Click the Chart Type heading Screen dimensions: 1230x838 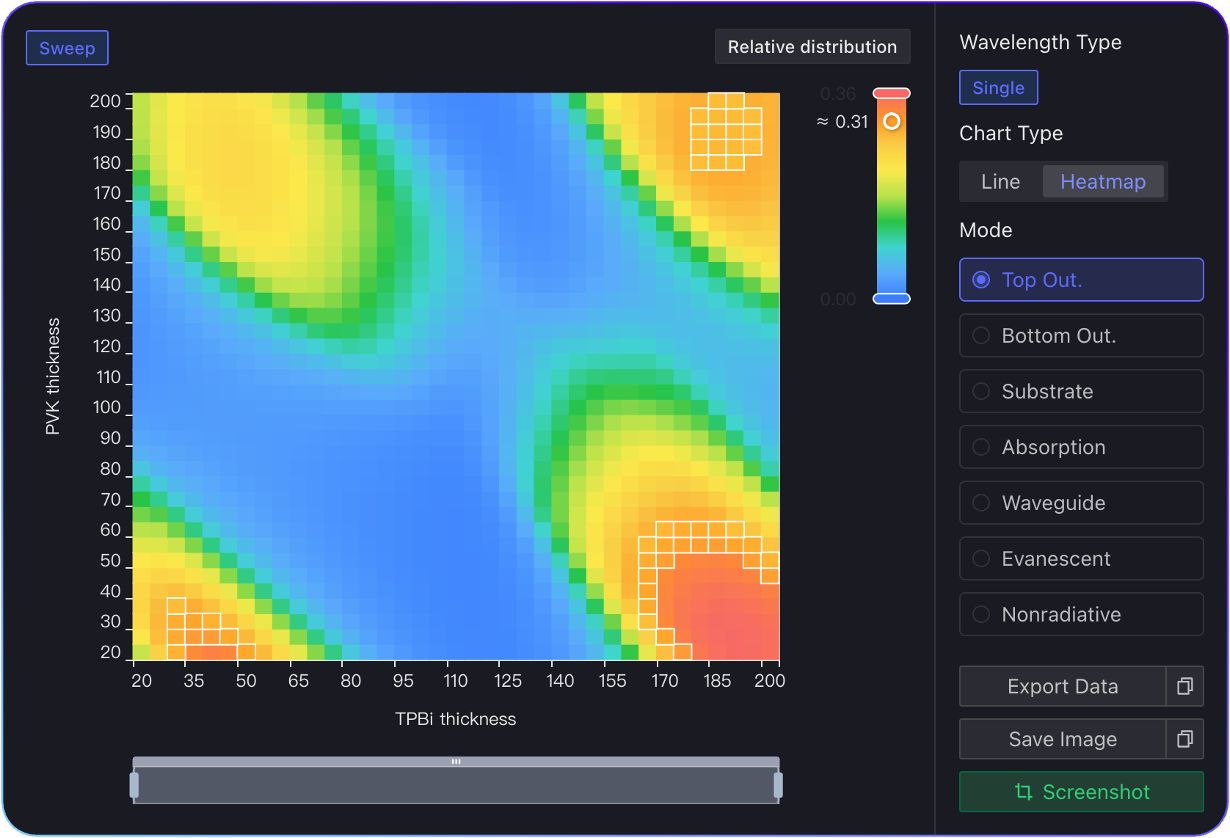click(1011, 134)
